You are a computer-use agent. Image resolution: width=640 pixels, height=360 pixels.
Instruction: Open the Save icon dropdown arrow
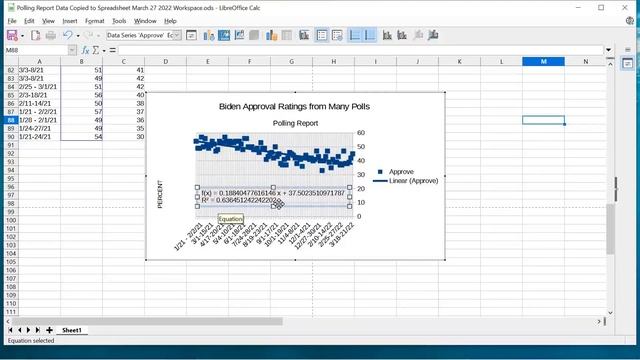pos(22,36)
